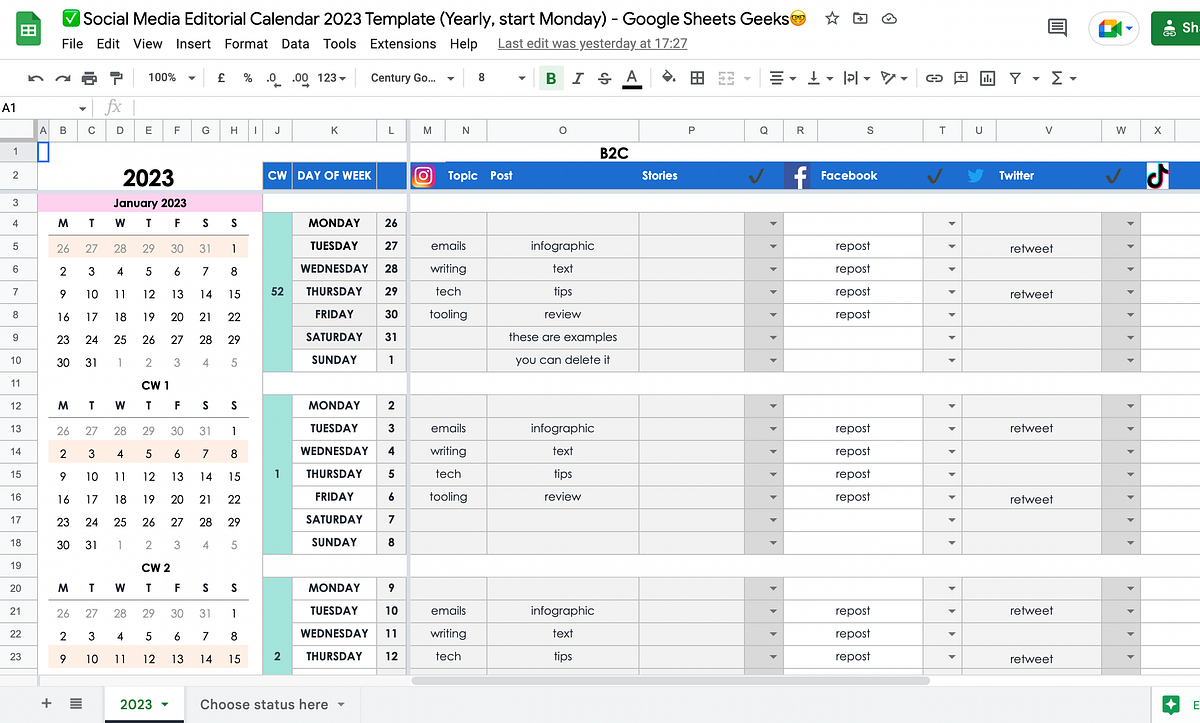Click the Undo icon
The height and width of the screenshot is (723, 1200).
coord(36,77)
